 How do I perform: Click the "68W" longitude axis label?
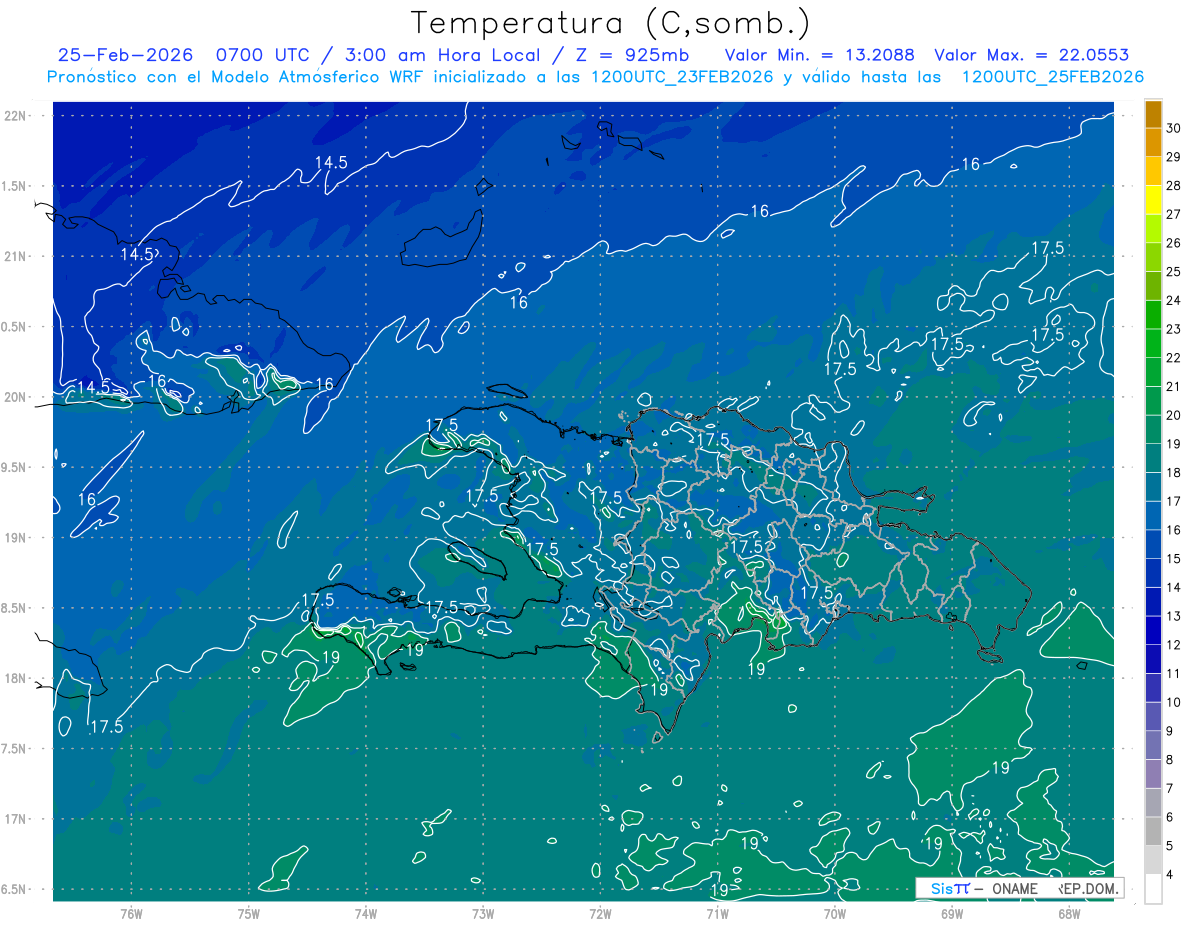(1069, 913)
